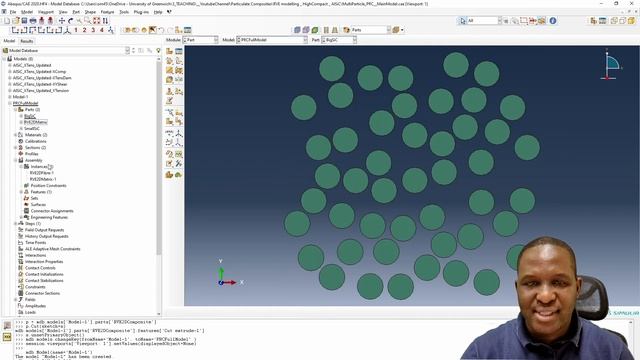Open the Model dropdown showing PRCFullModel

[x=272, y=40]
